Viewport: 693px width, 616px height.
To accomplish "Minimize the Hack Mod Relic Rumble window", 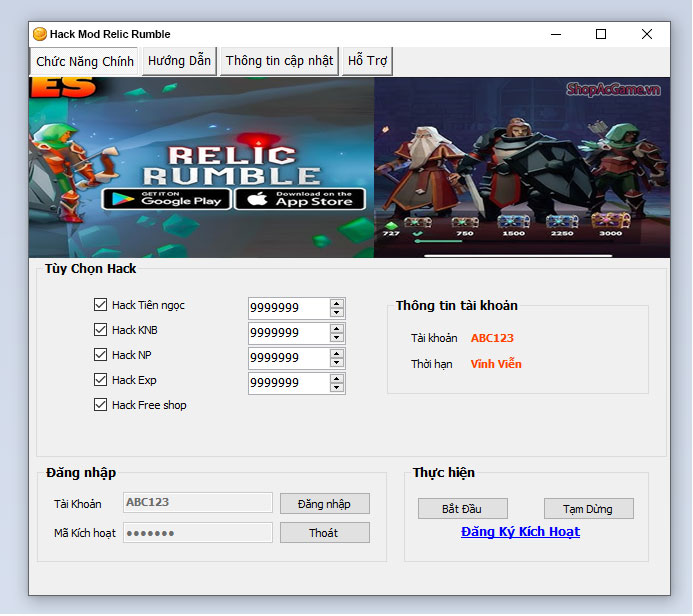I will coord(556,34).
